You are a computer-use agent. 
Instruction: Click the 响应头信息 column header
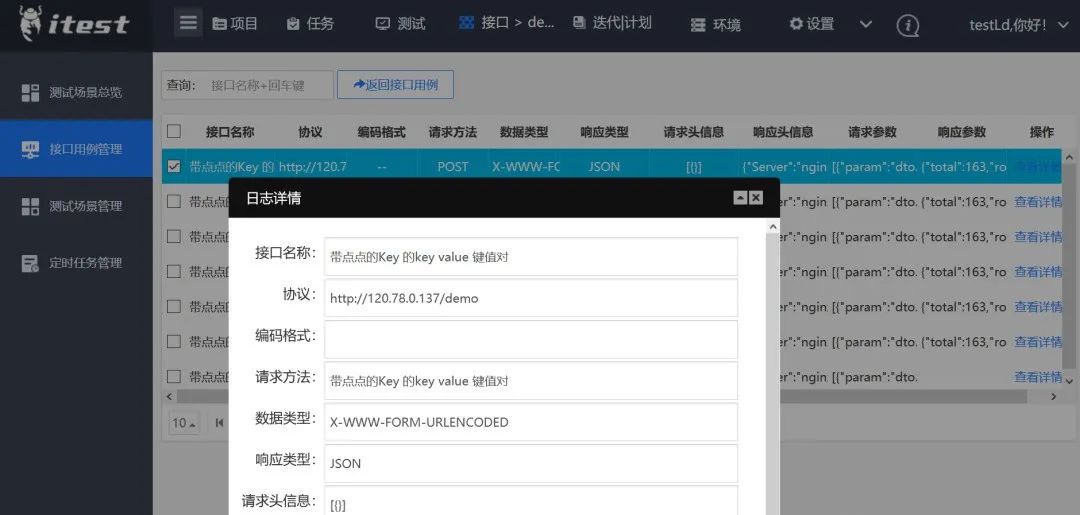(x=783, y=132)
